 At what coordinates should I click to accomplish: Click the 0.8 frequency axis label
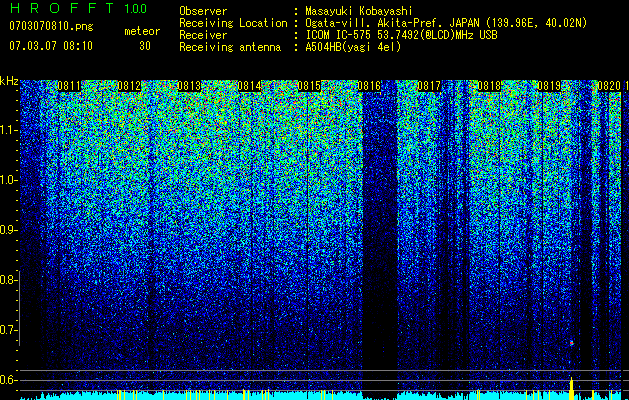[8, 280]
